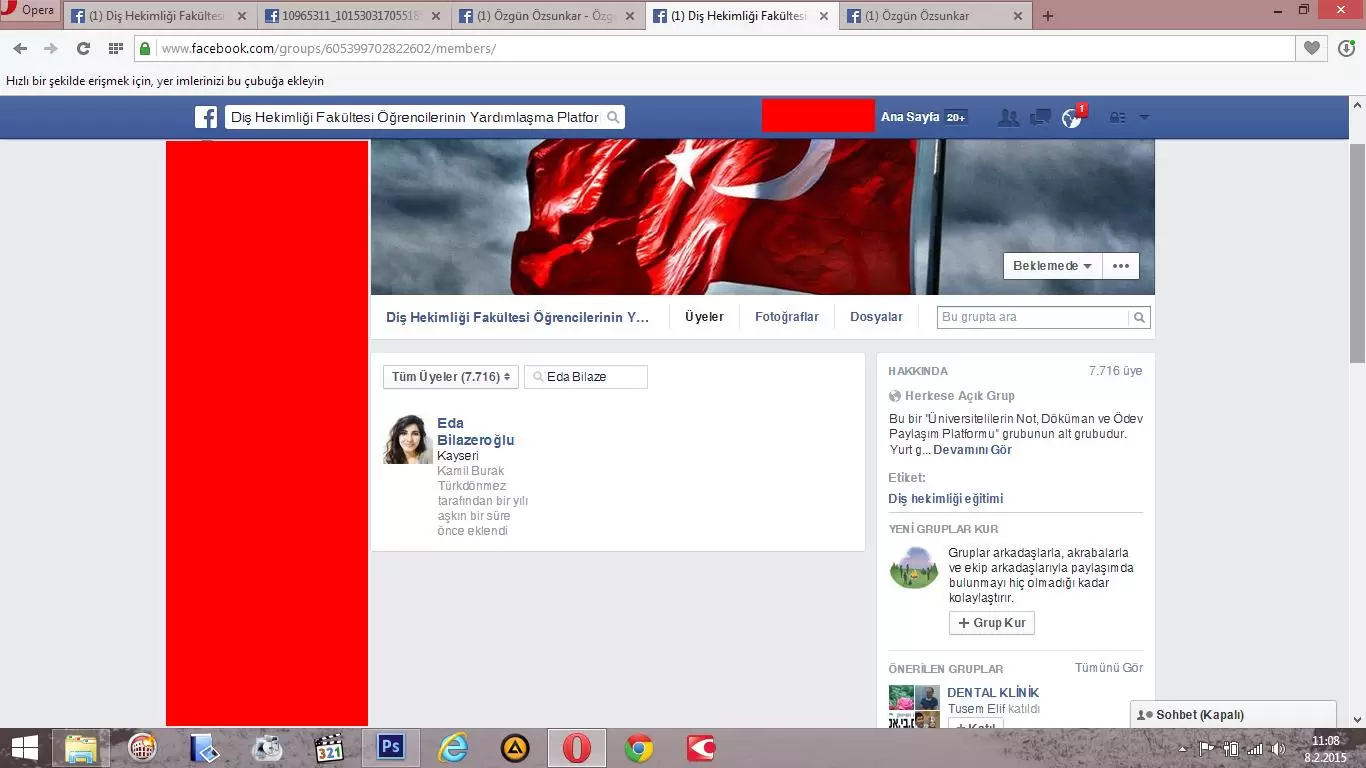Viewport: 1366px width, 768px height.
Task: Open the Beklemede dropdown button
Action: [1052, 266]
